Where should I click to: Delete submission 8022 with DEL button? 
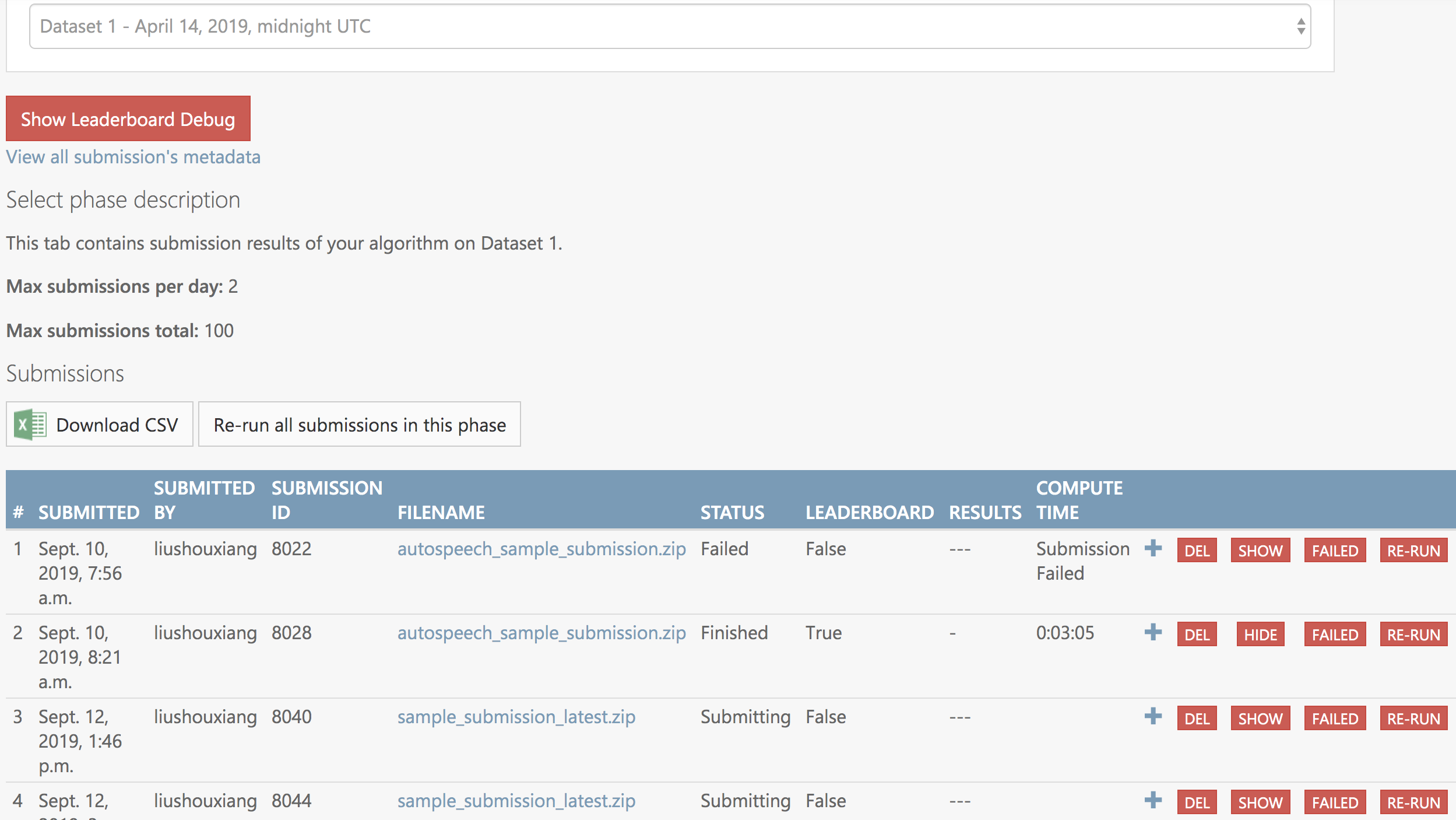(x=1197, y=550)
